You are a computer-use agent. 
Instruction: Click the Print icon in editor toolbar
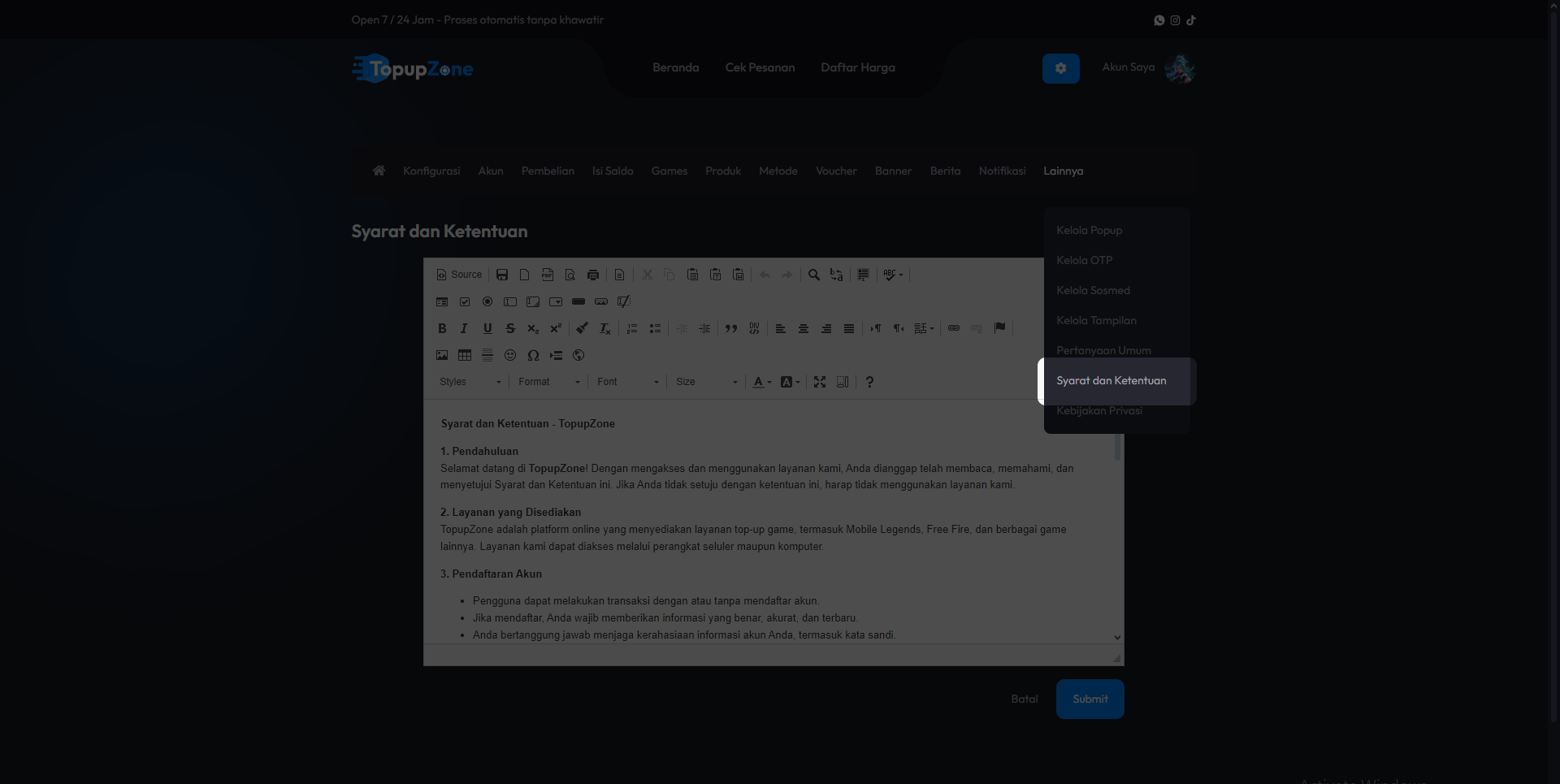pos(593,275)
